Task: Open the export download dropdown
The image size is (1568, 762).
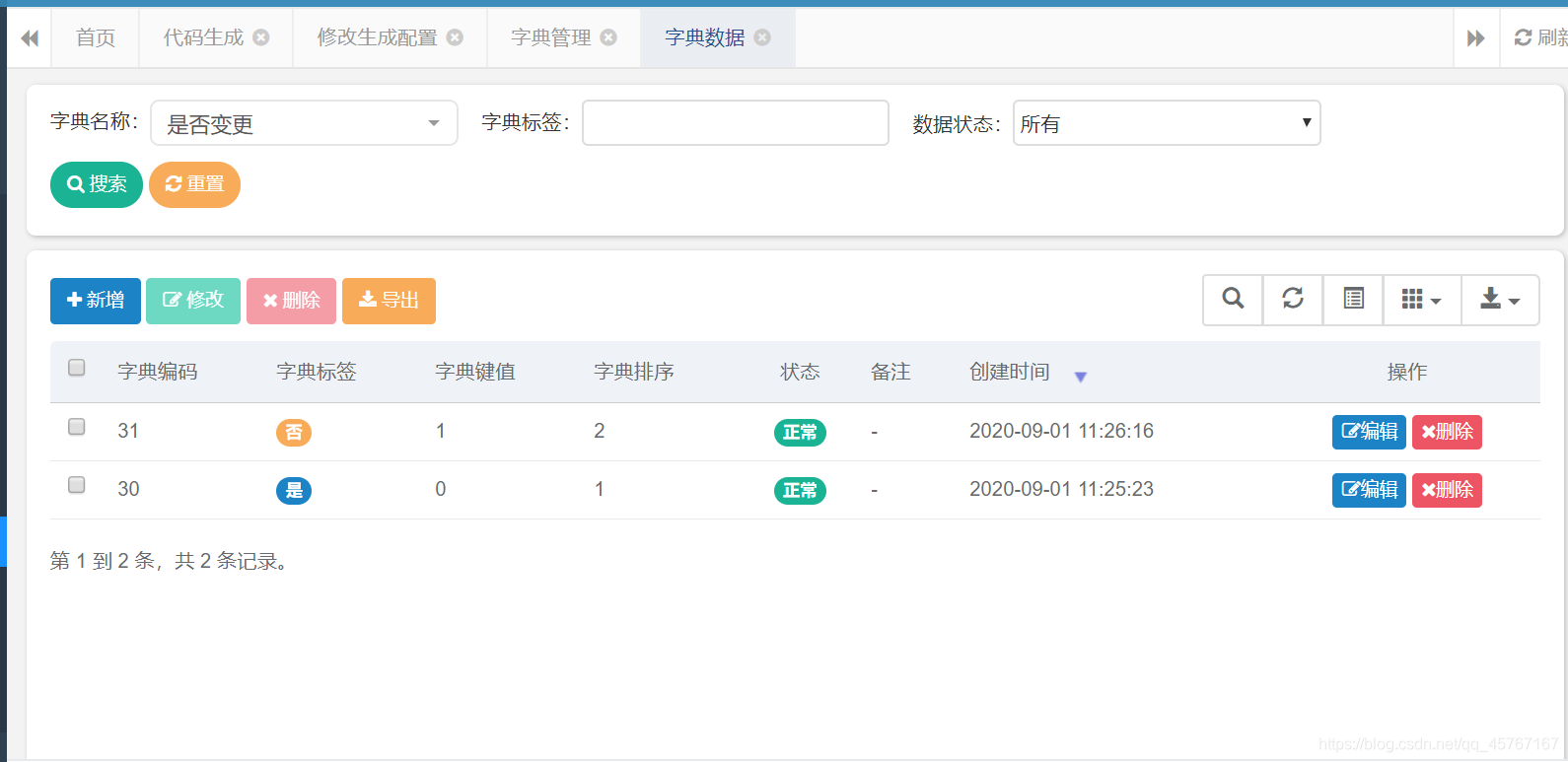Action: coord(1500,300)
